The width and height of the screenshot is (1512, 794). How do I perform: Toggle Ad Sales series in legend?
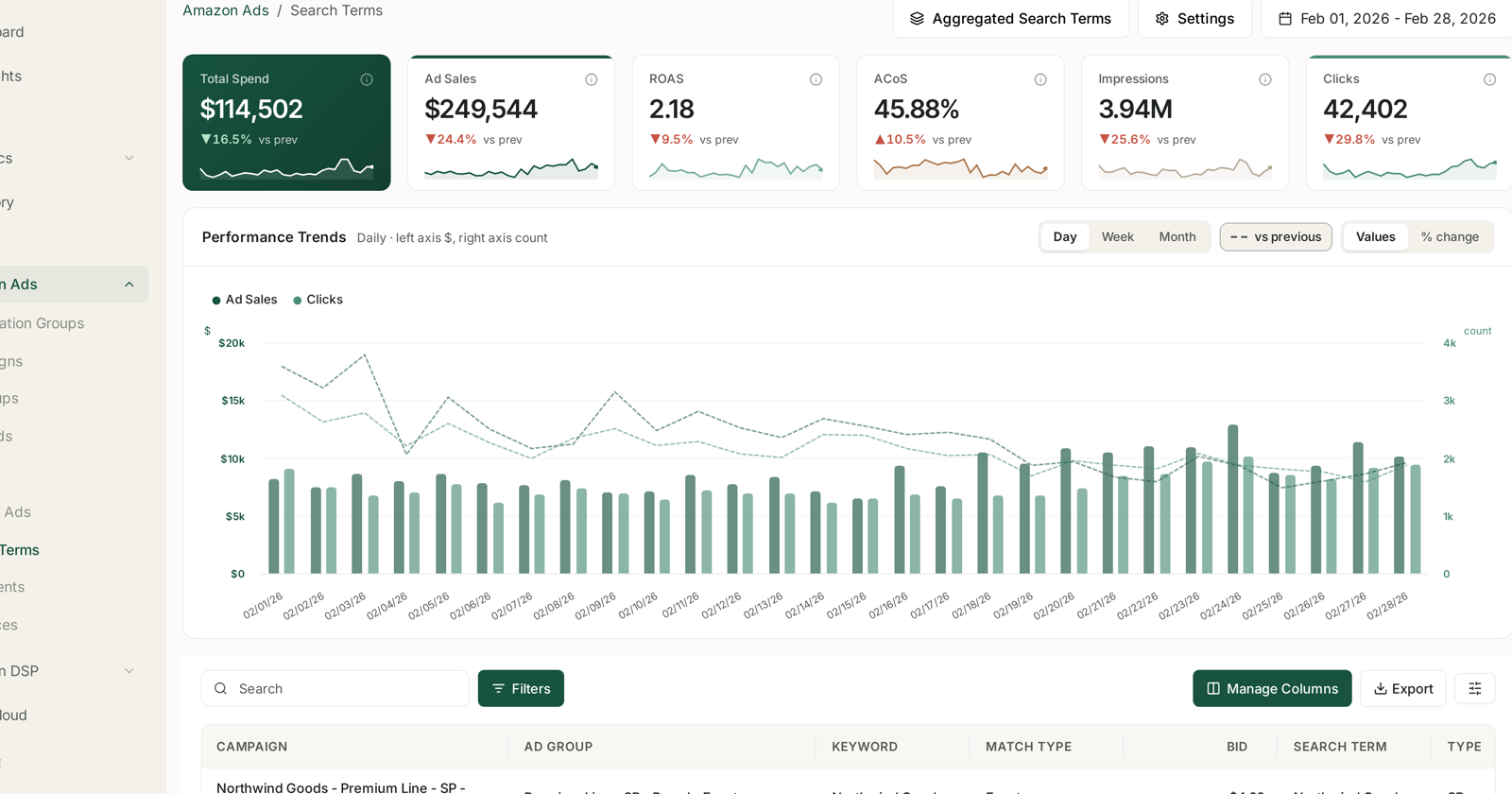tap(244, 300)
